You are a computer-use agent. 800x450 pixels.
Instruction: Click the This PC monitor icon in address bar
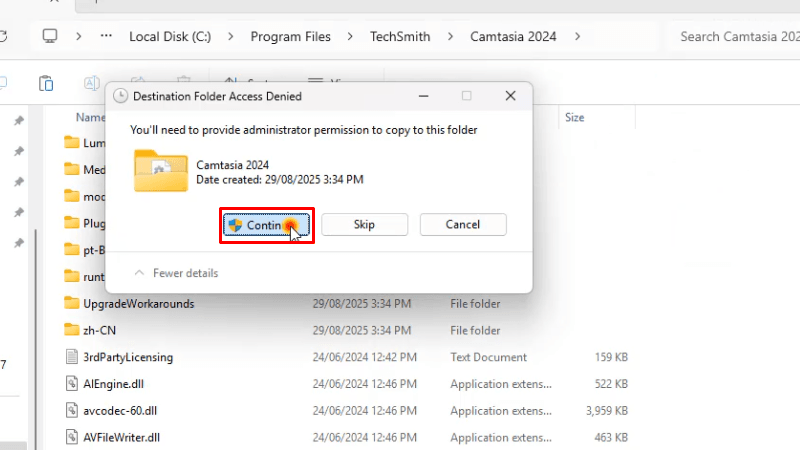[x=49, y=37]
